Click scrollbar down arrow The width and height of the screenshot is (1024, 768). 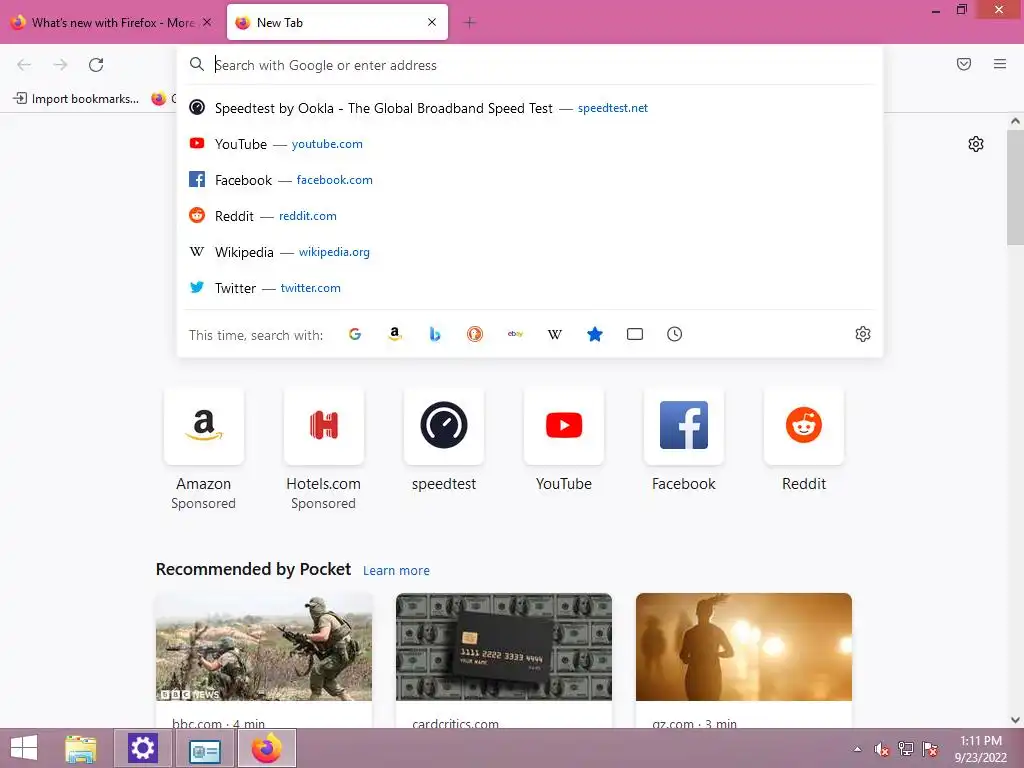pyautogui.click(x=1015, y=720)
